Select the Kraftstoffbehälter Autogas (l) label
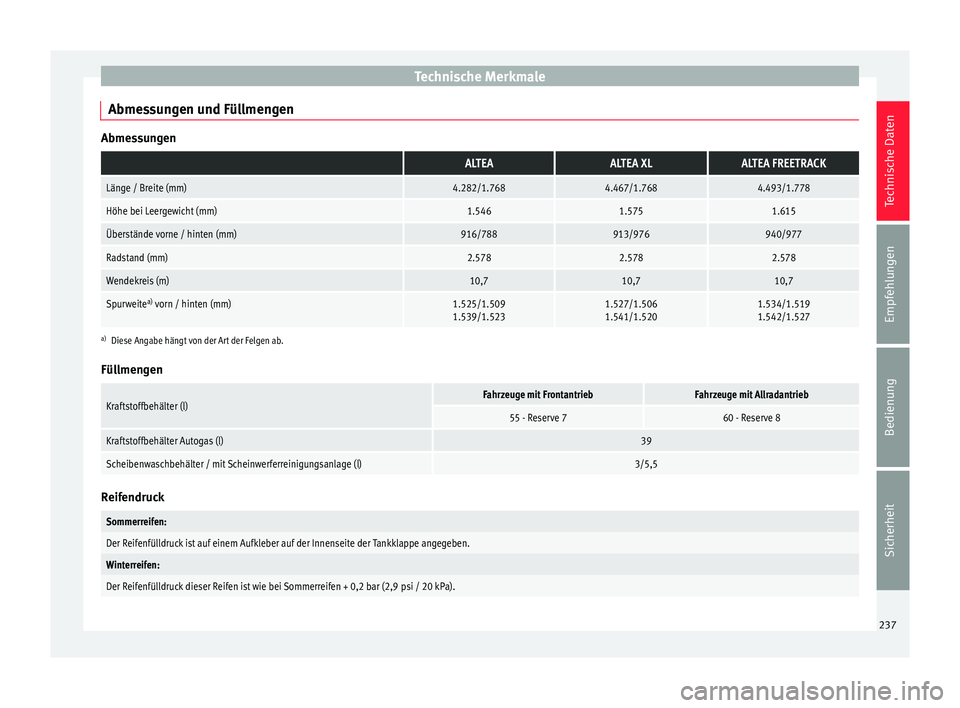The image size is (960, 708). click(165, 441)
